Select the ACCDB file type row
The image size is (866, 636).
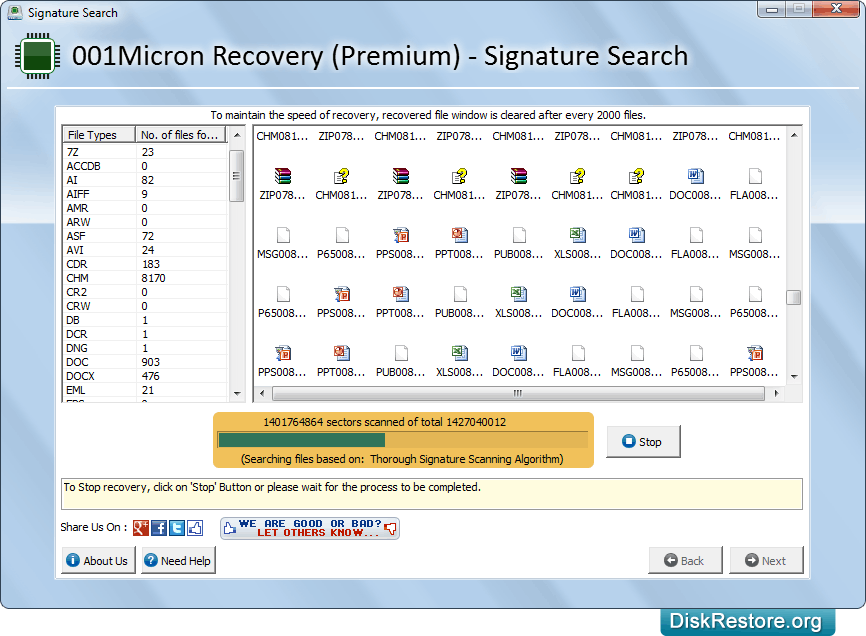coord(145,166)
